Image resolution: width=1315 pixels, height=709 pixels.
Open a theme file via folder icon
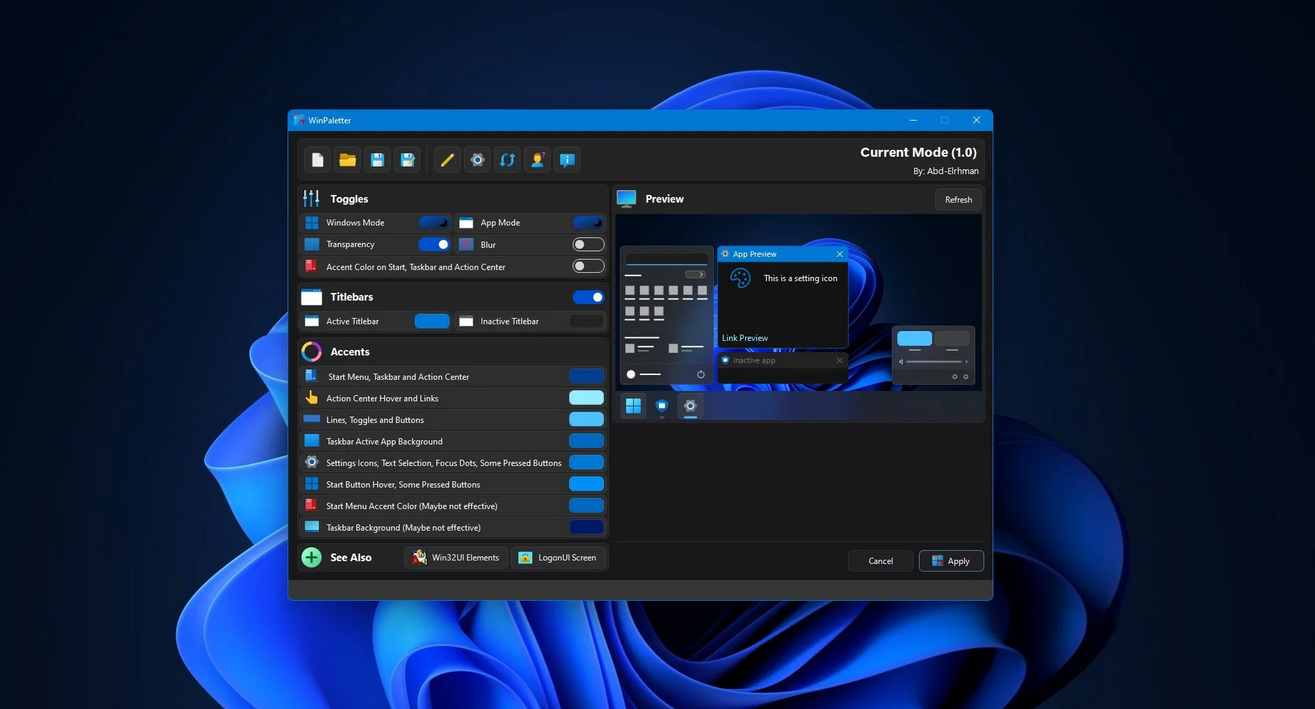pos(347,160)
